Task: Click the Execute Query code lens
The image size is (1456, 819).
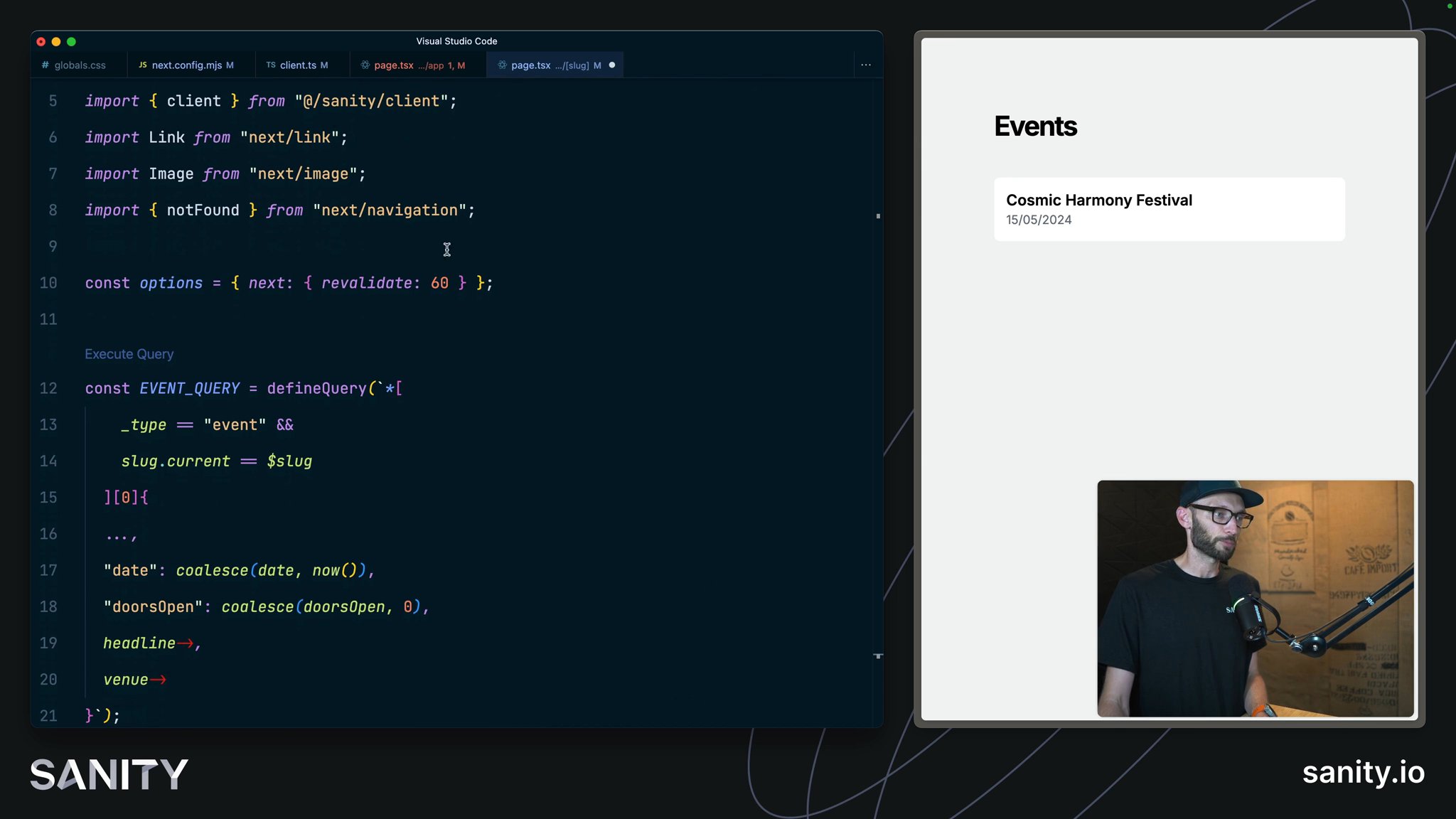Action: (x=129, y=354)
